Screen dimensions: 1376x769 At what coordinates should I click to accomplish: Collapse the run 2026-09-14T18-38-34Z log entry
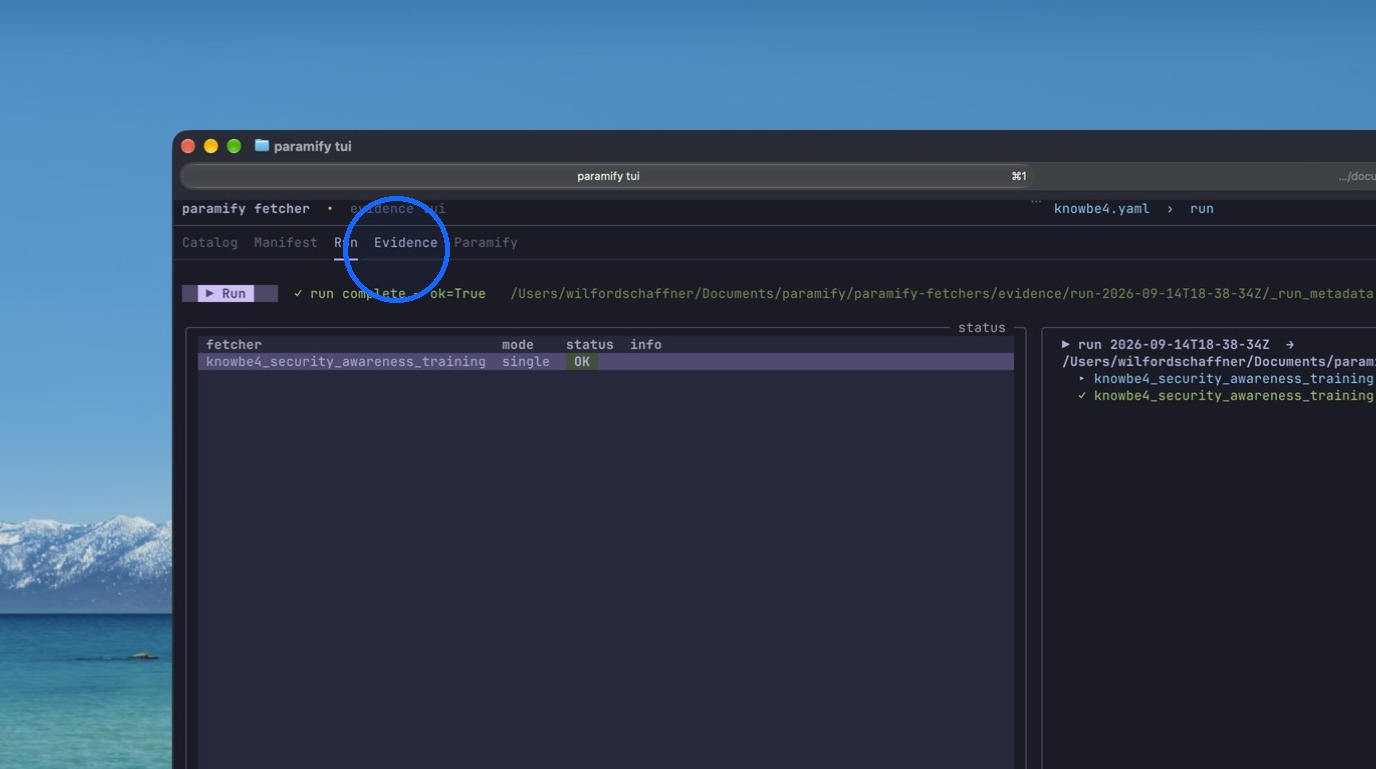[1066, 344]
